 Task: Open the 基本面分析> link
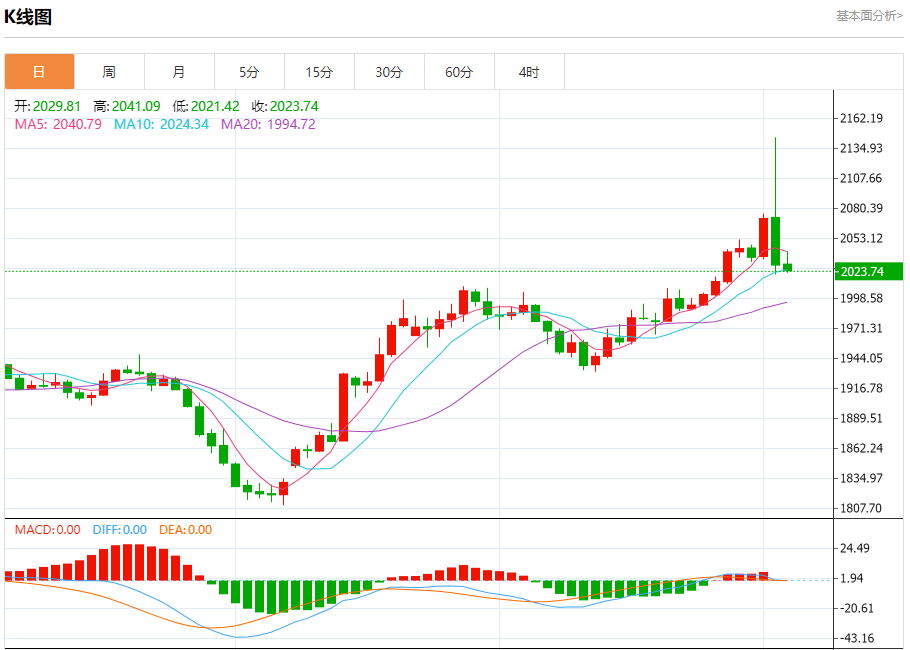pos(869,16)
